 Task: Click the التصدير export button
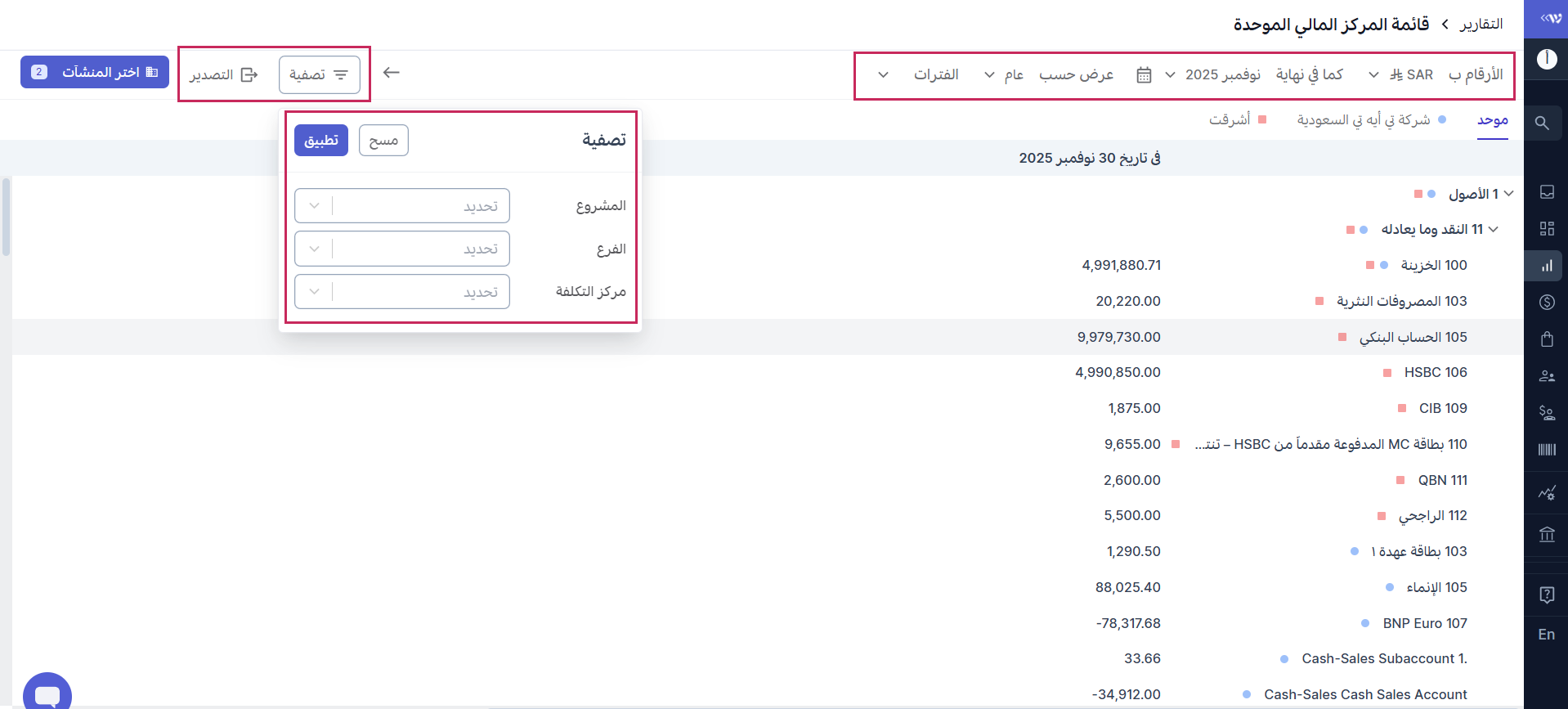pyautogui.click(x=224, y=75)
